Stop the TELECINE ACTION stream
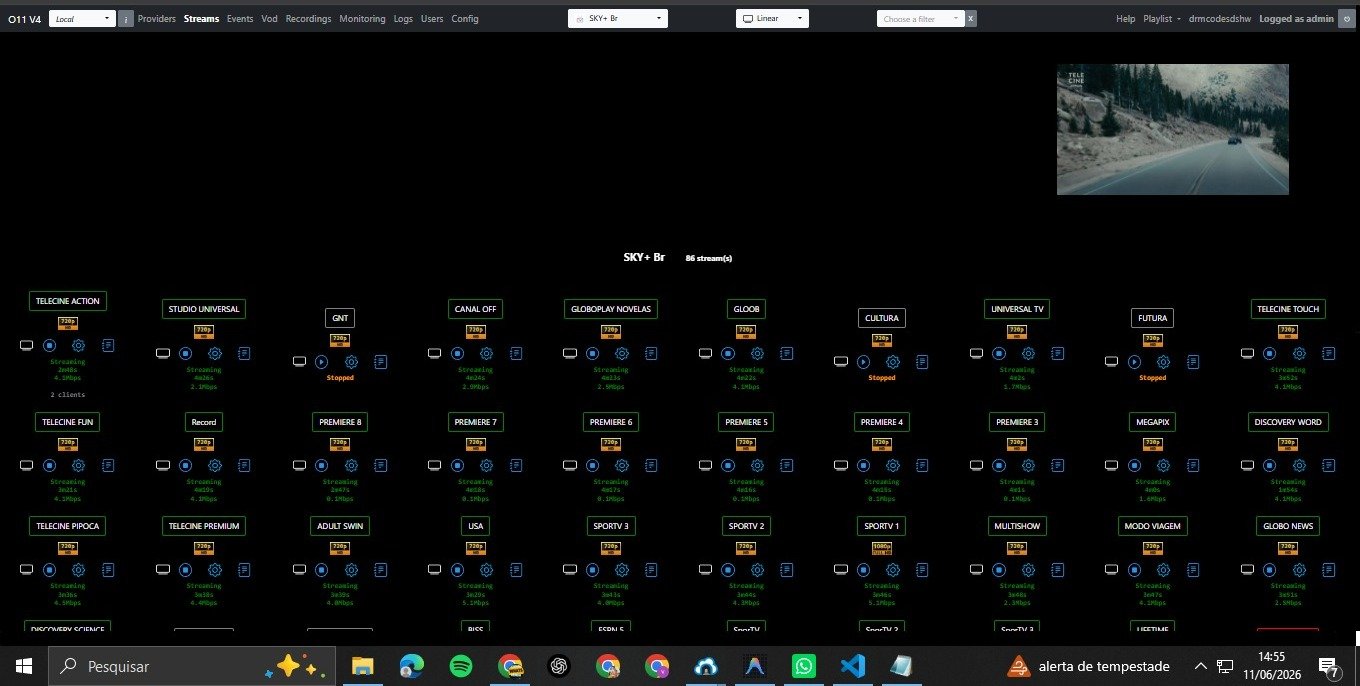1360x686 pixels. [x=49, y=345]
